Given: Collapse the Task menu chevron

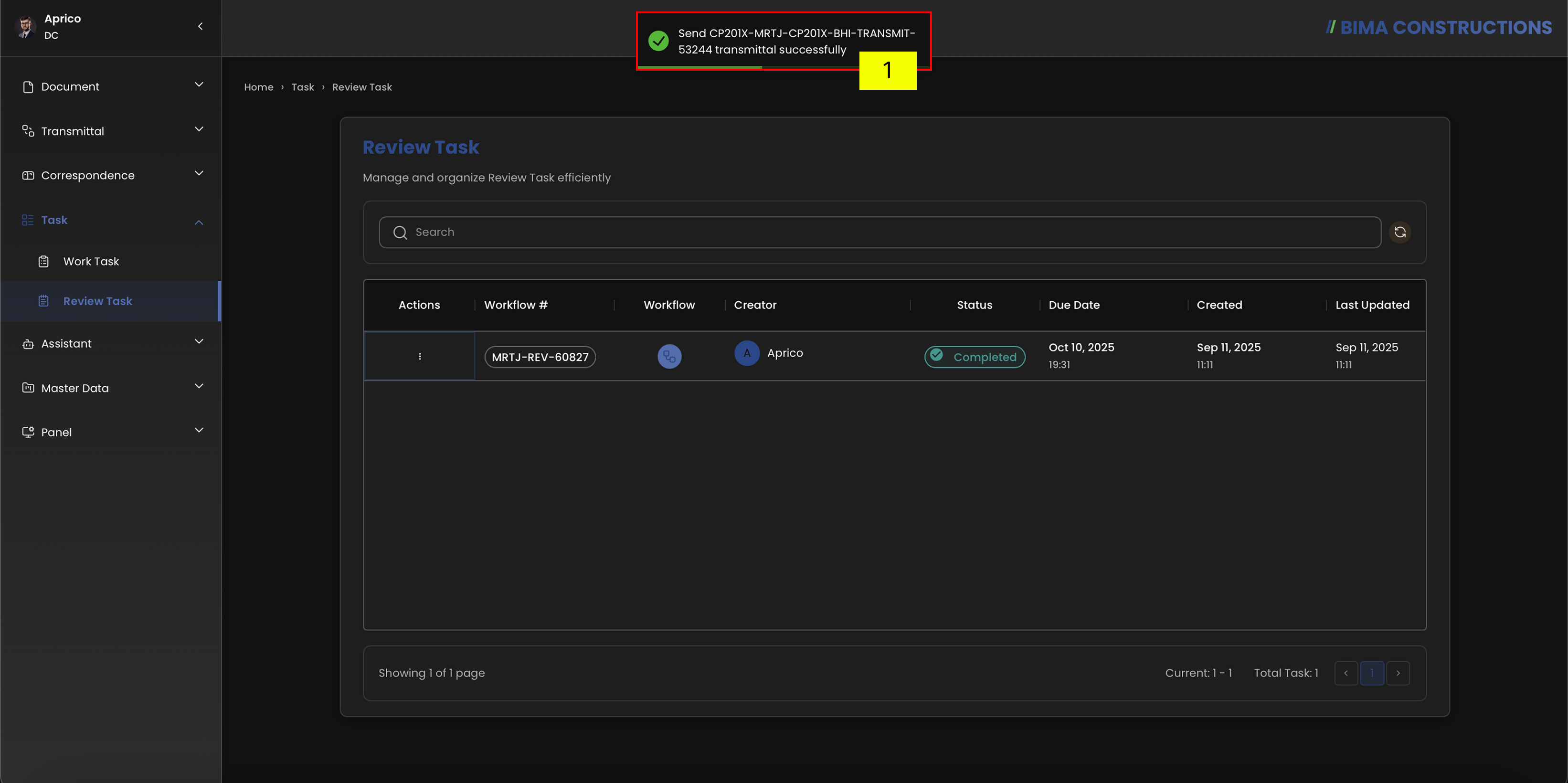Looking at the screenshot, I should click(x=199, y=222).
